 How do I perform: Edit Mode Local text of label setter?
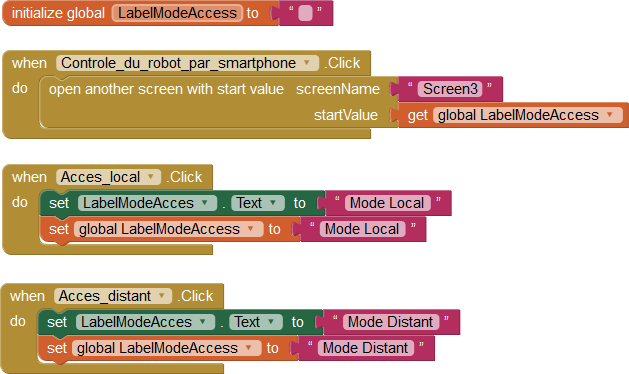point(387,203)
